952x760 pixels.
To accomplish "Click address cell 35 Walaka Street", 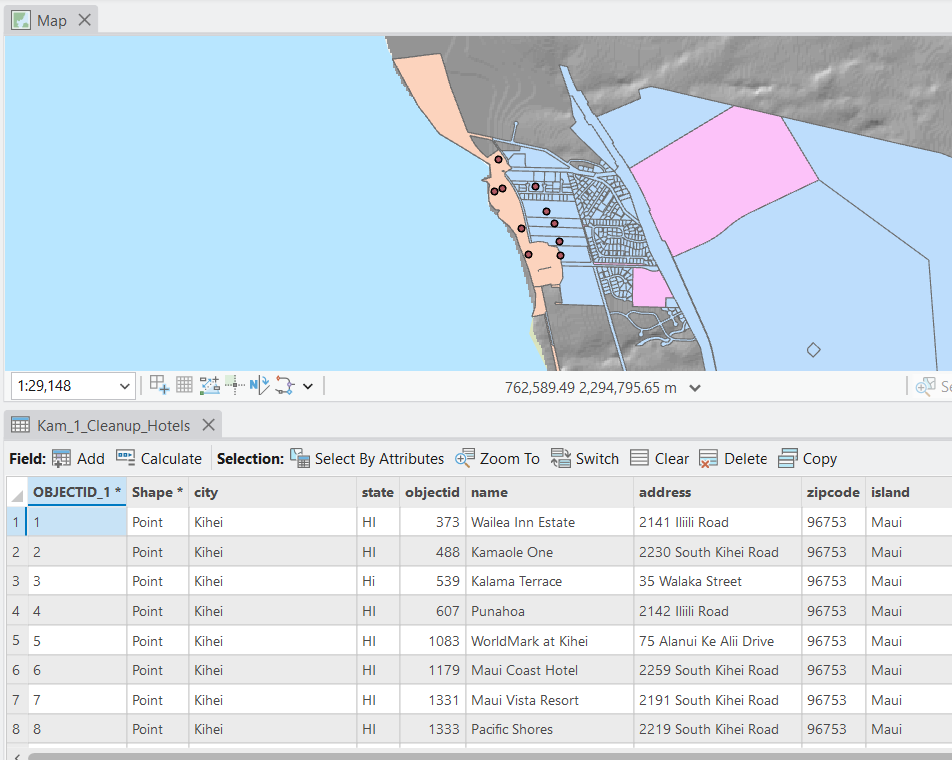I will click(x=717, y=582).
